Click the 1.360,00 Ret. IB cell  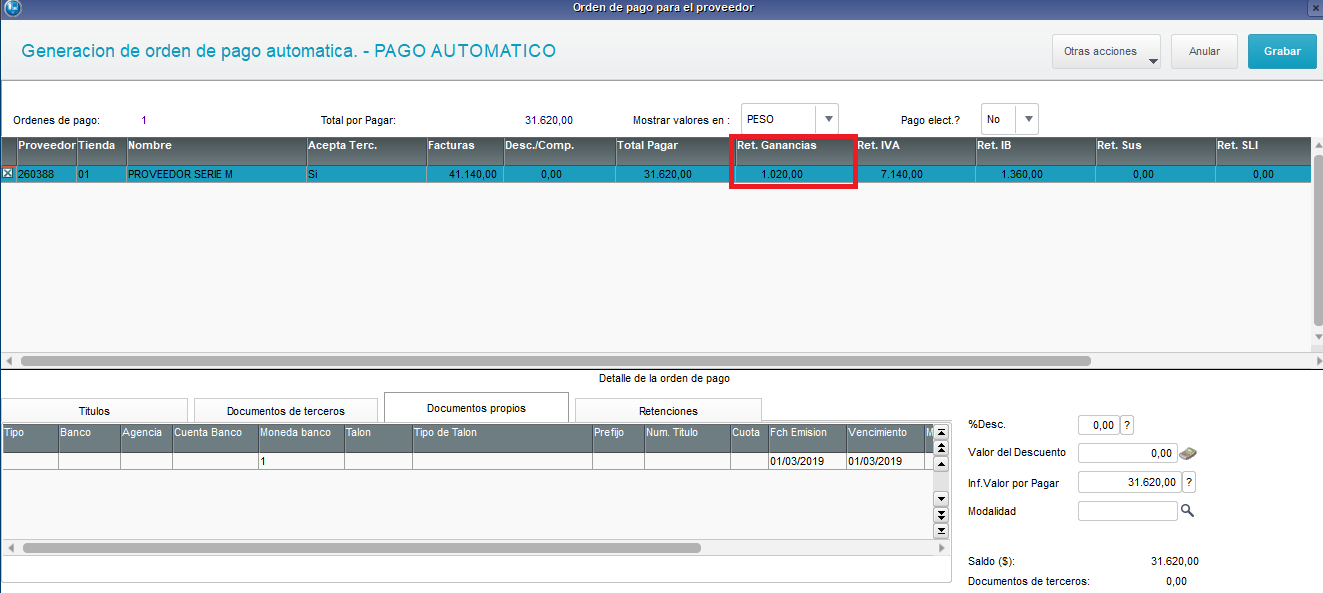click(x=1035, y=174)
